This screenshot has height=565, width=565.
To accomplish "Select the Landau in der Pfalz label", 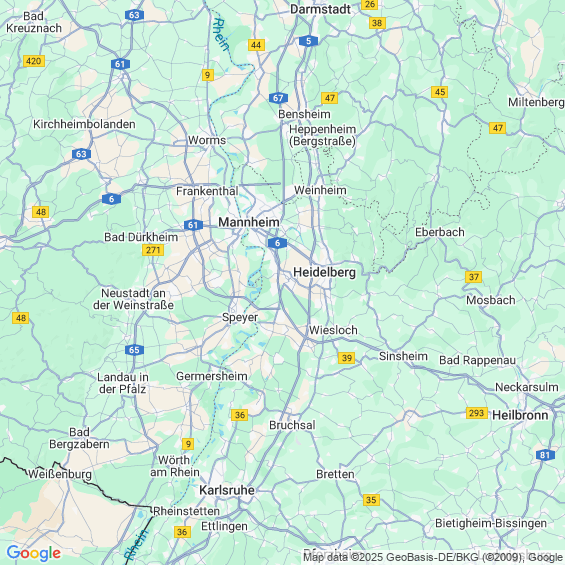I will (123, 383).
